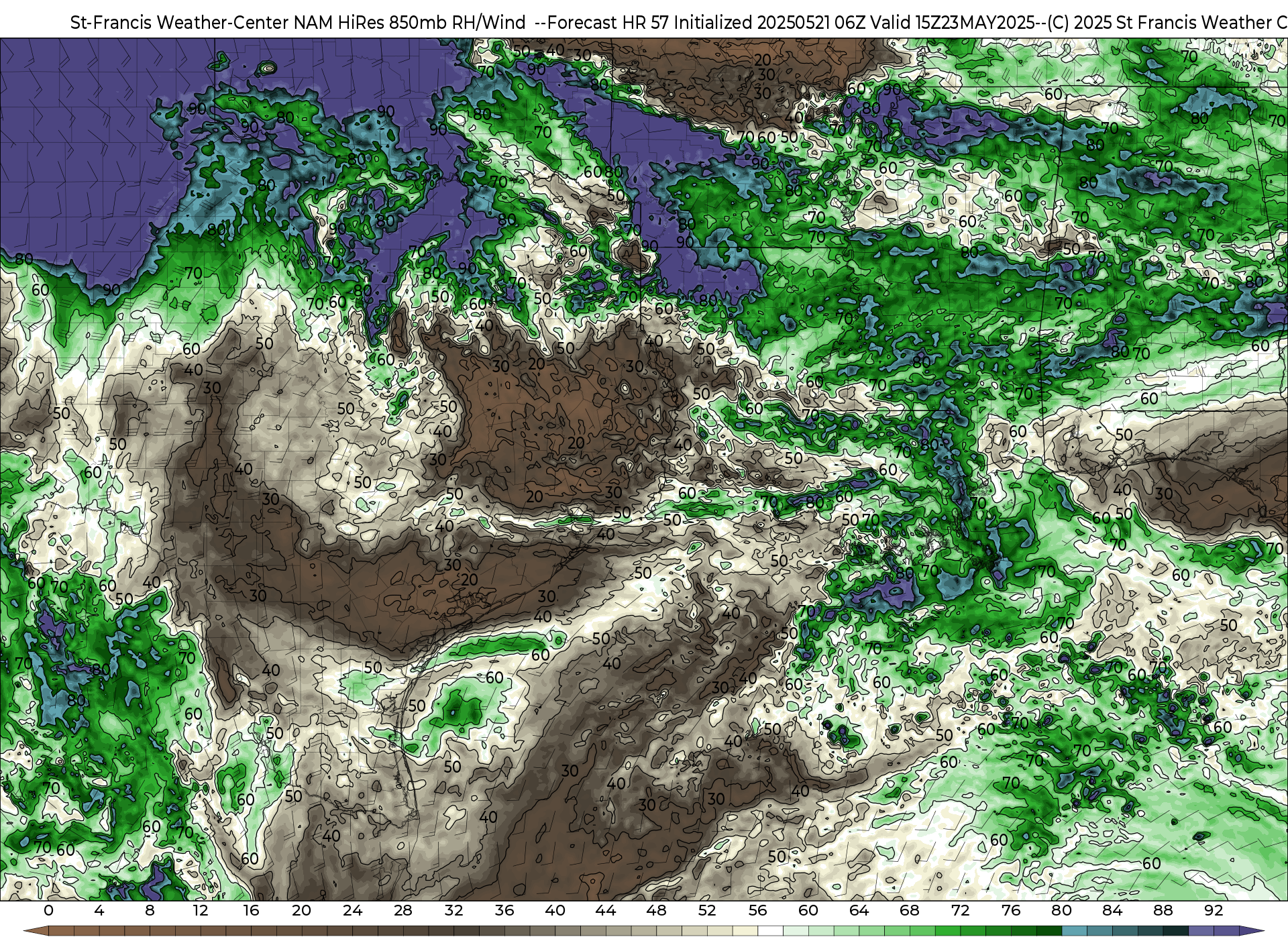Click the colorbar label "8"
Viewport: 1288px width, 939px height.
coord(150,910)
